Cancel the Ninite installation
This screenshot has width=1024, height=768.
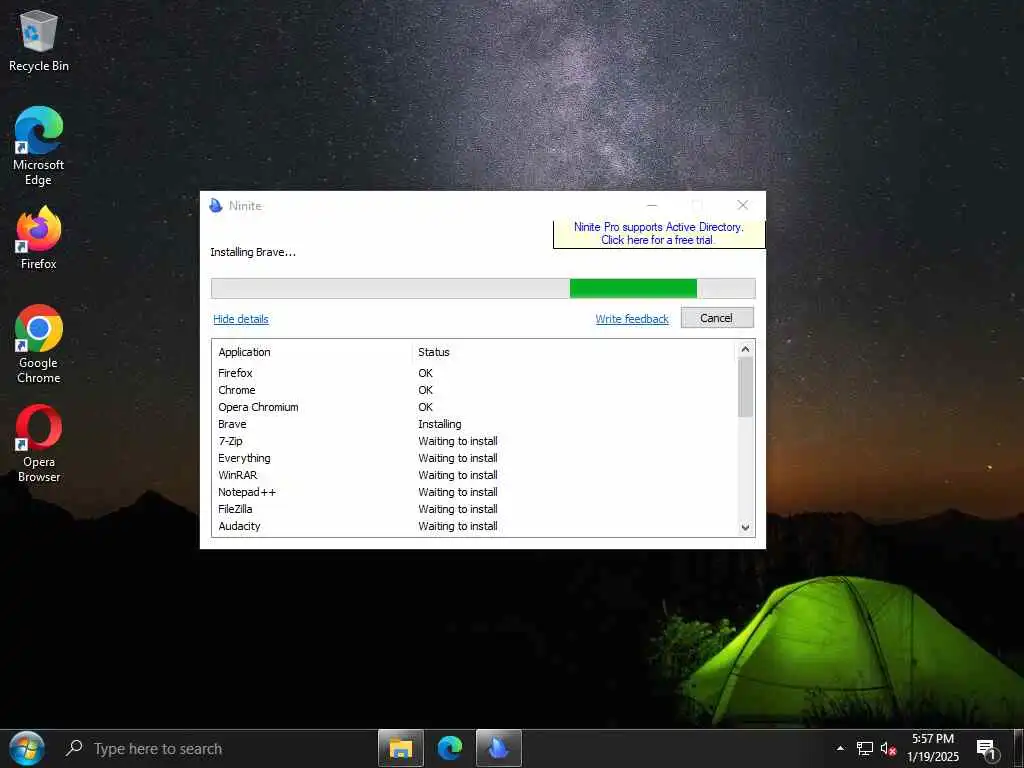(717, 318)
